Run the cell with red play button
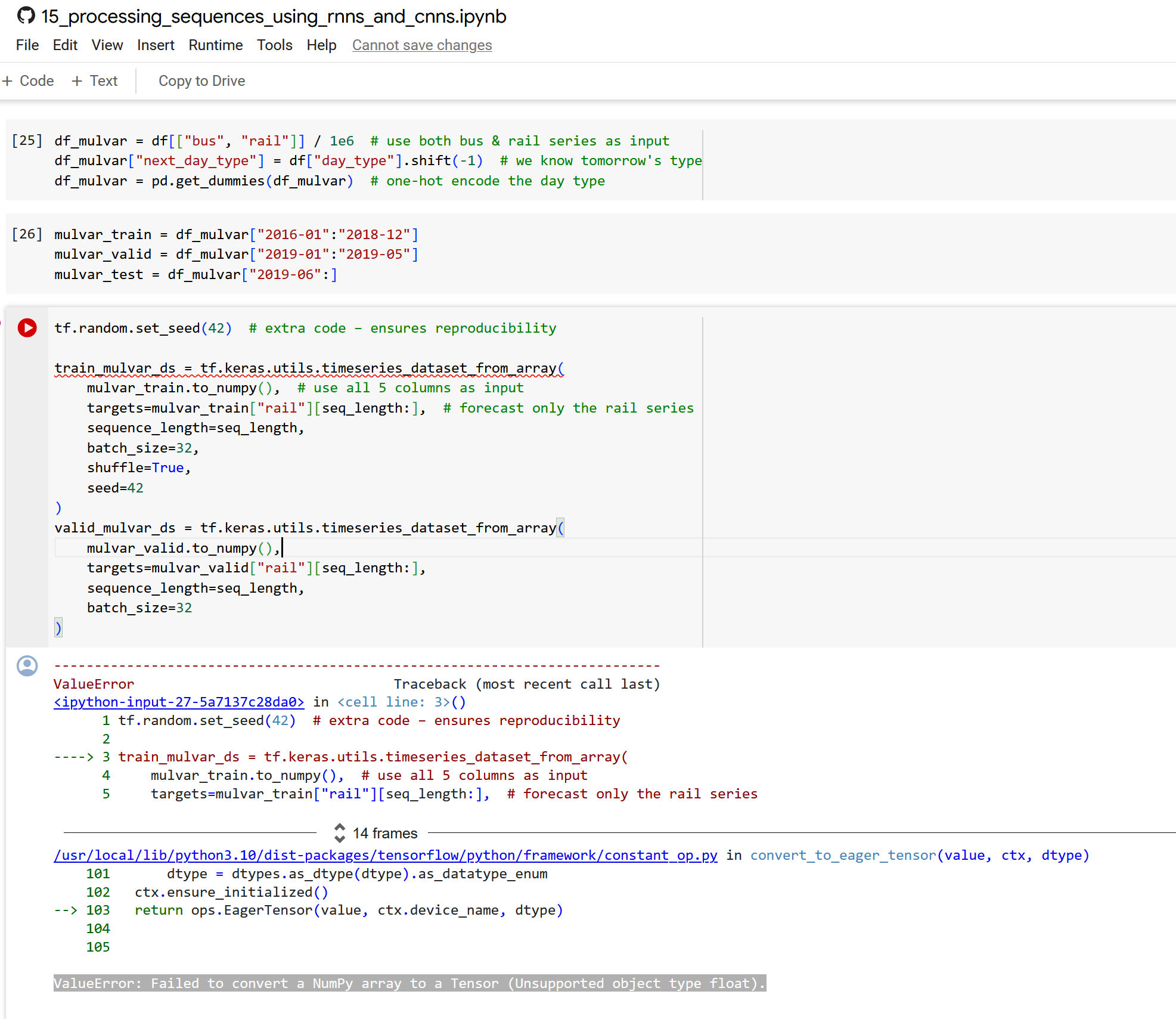The width and height of the screenshot is (1176, 1019). 27,328
